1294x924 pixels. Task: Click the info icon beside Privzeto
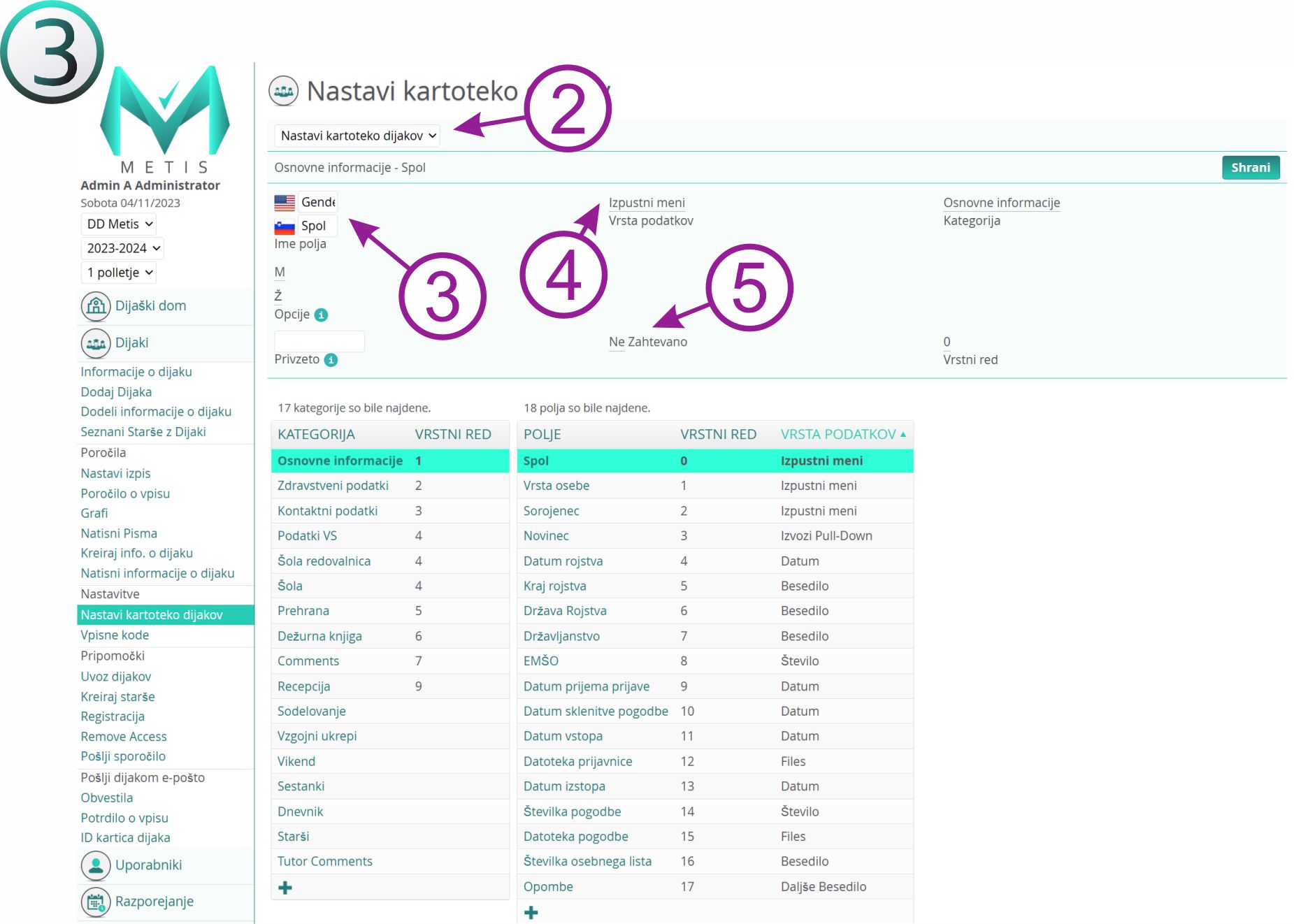click(331, 360)
